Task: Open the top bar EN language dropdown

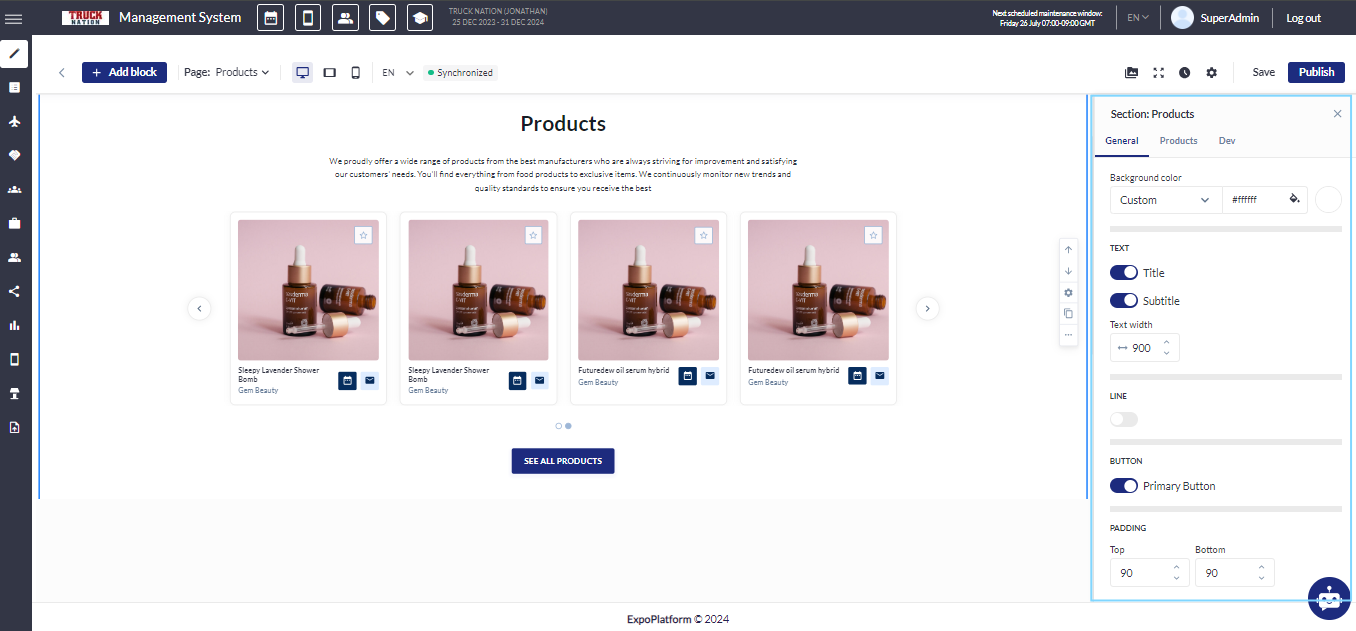Action: [x=1137, y=18]
